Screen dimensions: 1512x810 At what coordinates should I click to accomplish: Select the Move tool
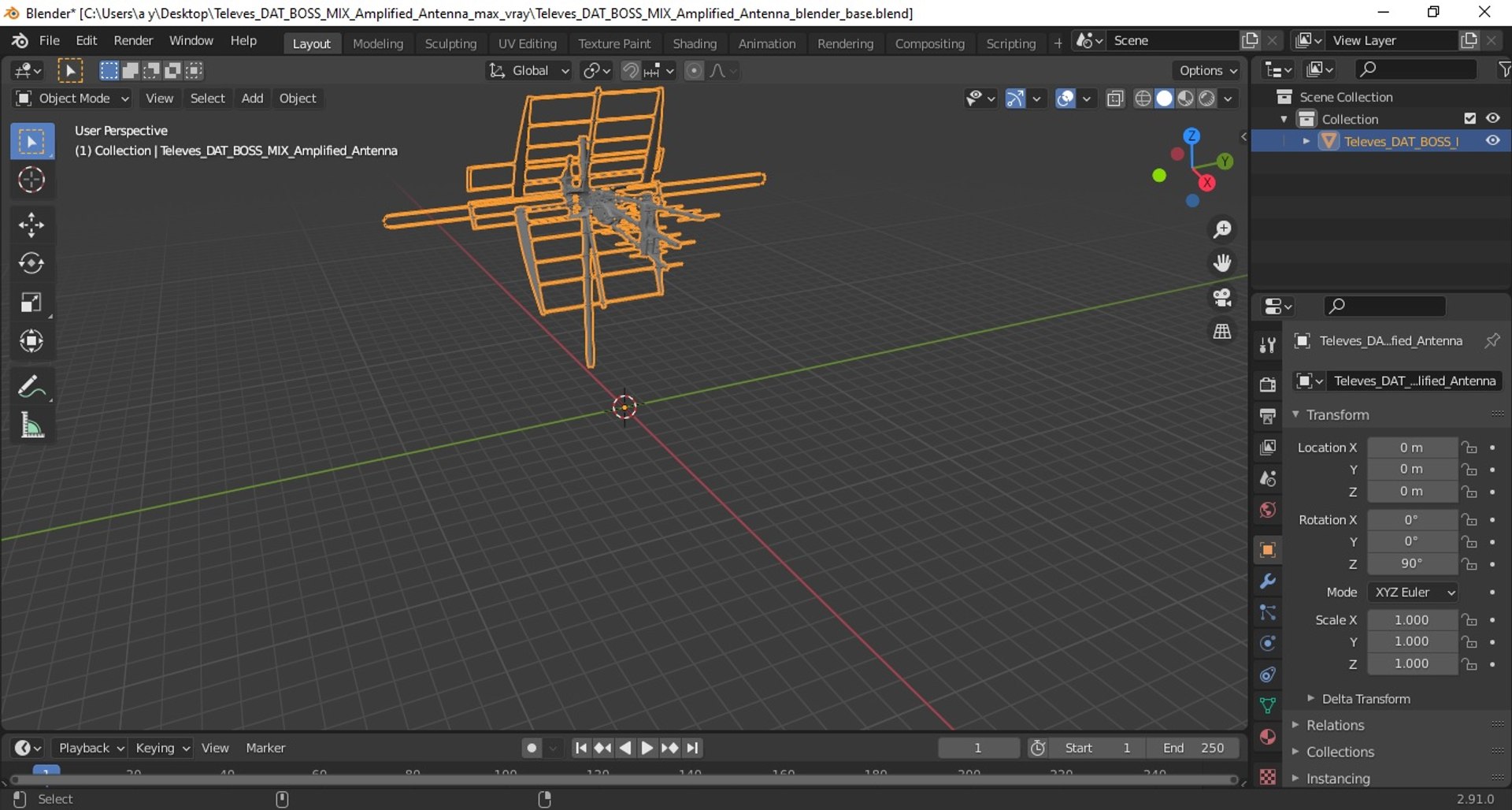[31, 225]
